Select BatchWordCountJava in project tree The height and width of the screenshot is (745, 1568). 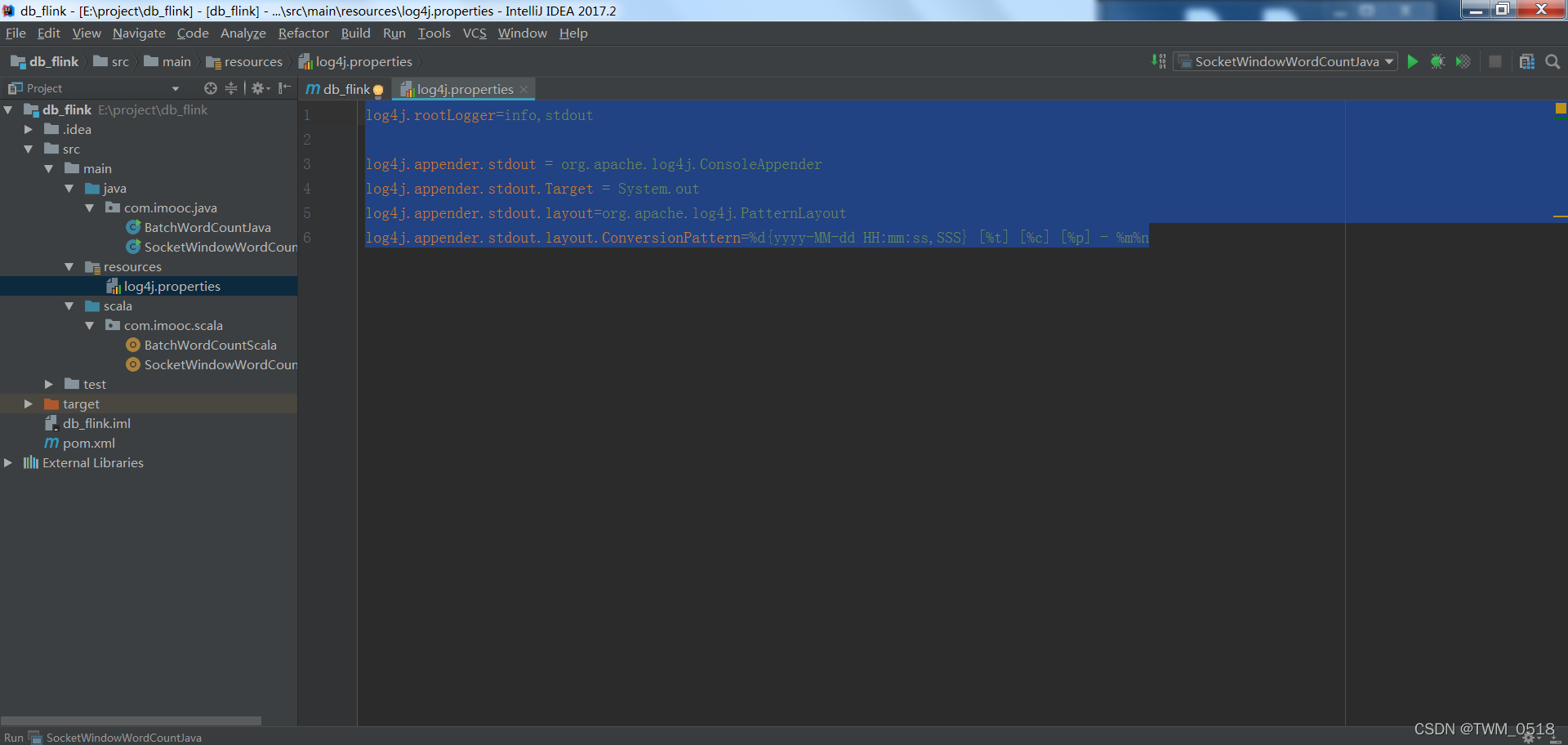point(207,227)
